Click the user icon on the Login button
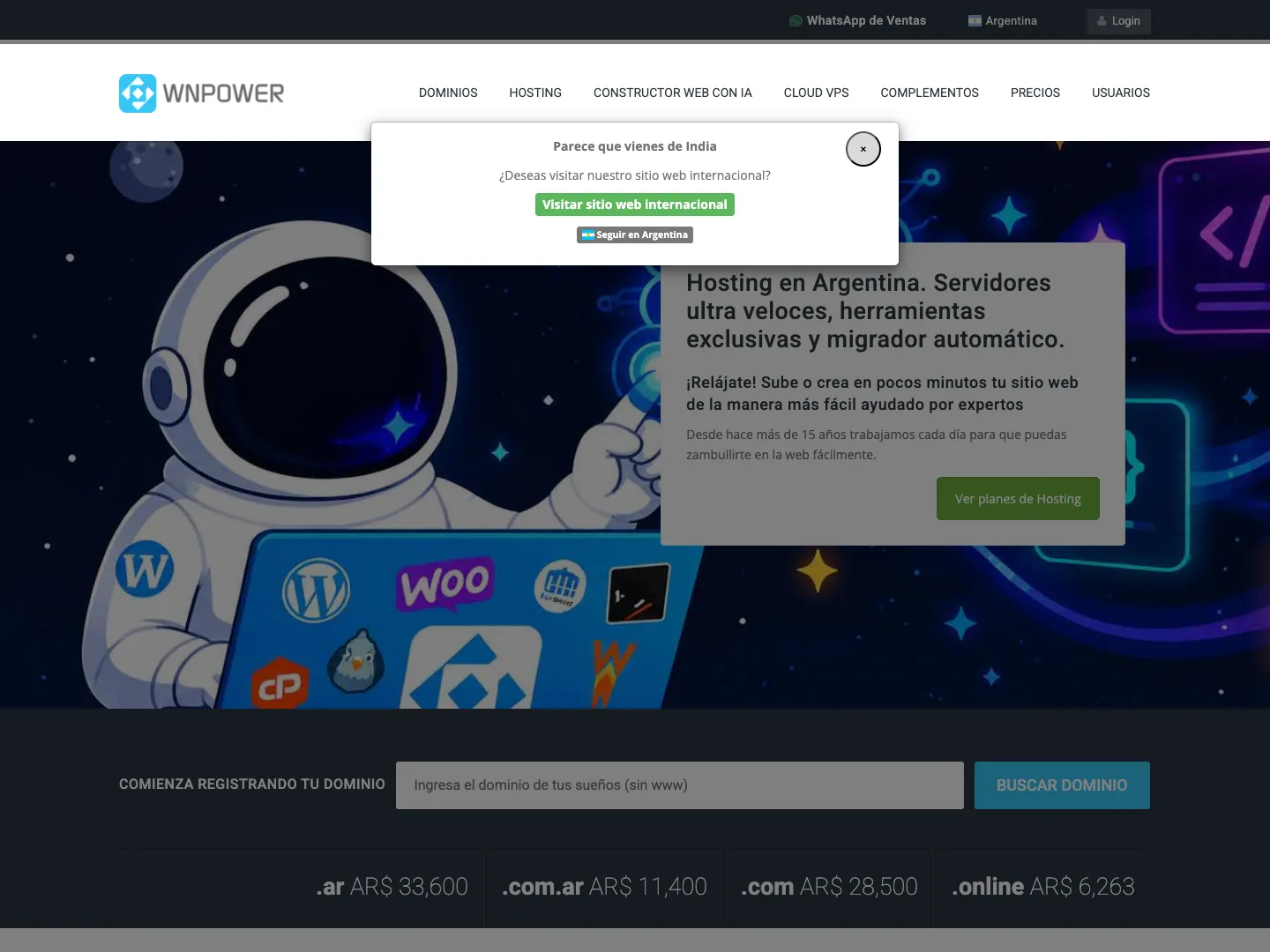The image size is (1270, 952). [1102, 21]
